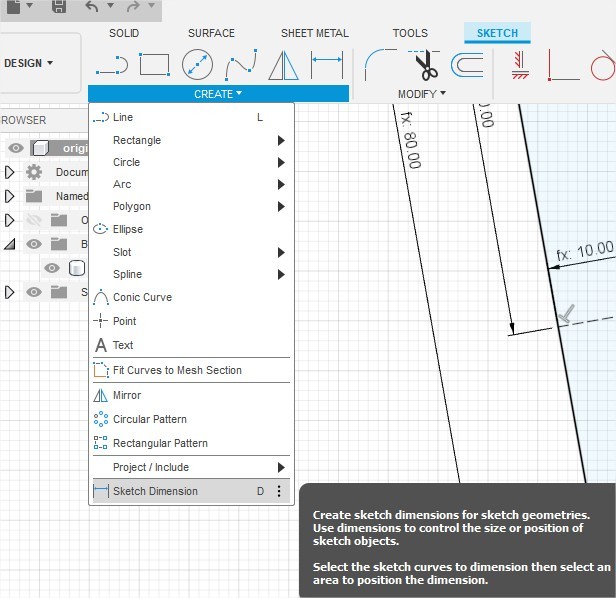Viewport: 616px width, 598px height.
Task: Click the Save icon
Action: coord(59,7)
